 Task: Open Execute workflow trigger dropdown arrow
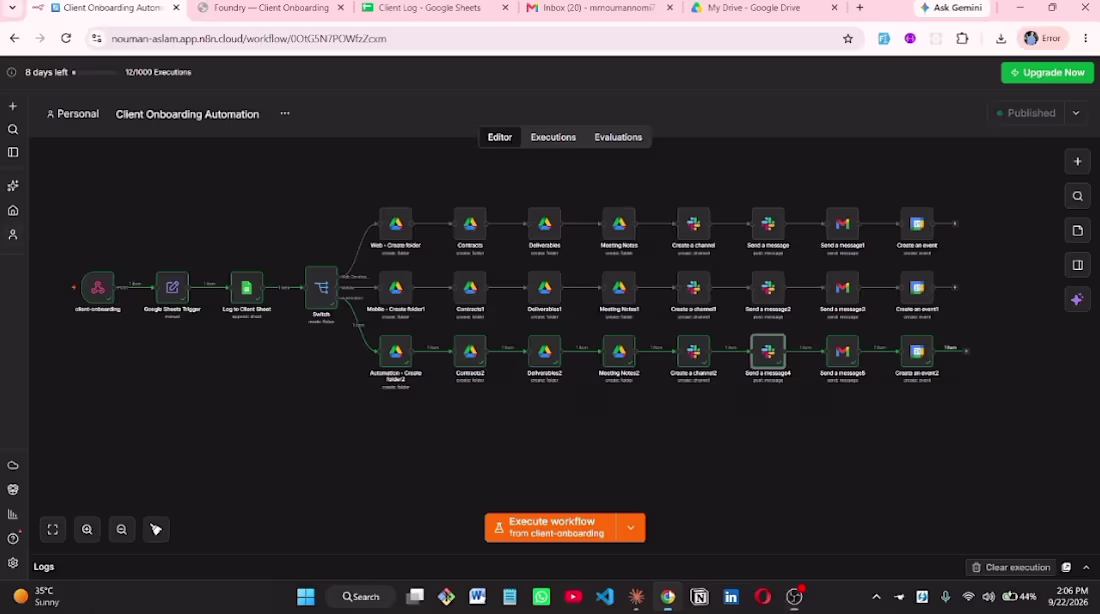coord(631,528)
